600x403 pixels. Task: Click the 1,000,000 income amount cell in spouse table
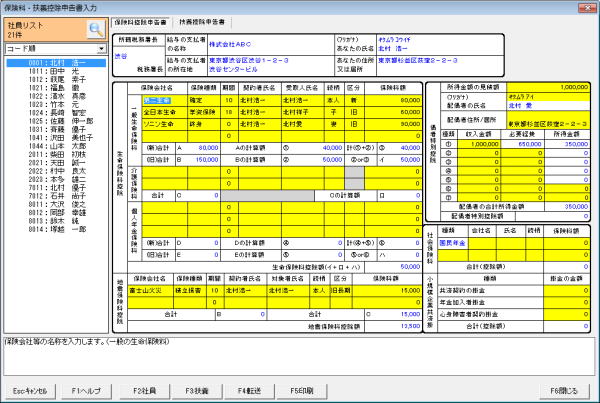479,144
